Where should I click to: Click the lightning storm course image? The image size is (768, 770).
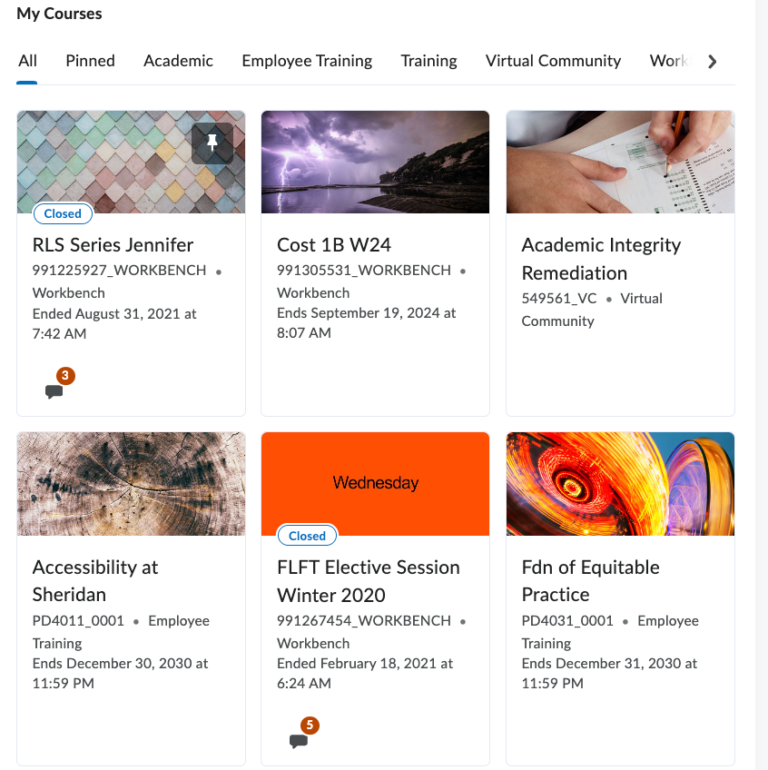coord(375,162)
